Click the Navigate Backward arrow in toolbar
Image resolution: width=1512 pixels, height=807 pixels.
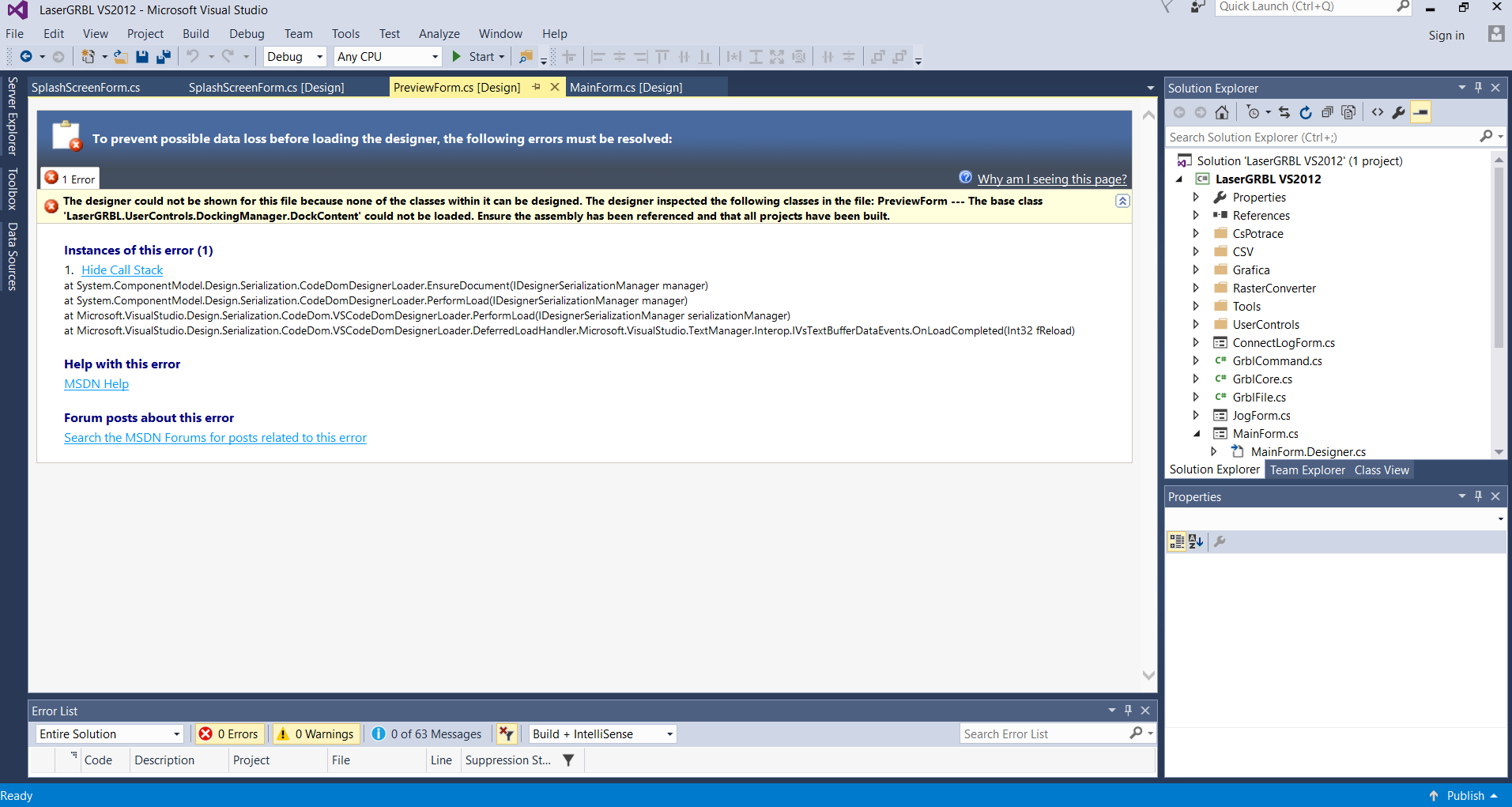pos(26,56)
